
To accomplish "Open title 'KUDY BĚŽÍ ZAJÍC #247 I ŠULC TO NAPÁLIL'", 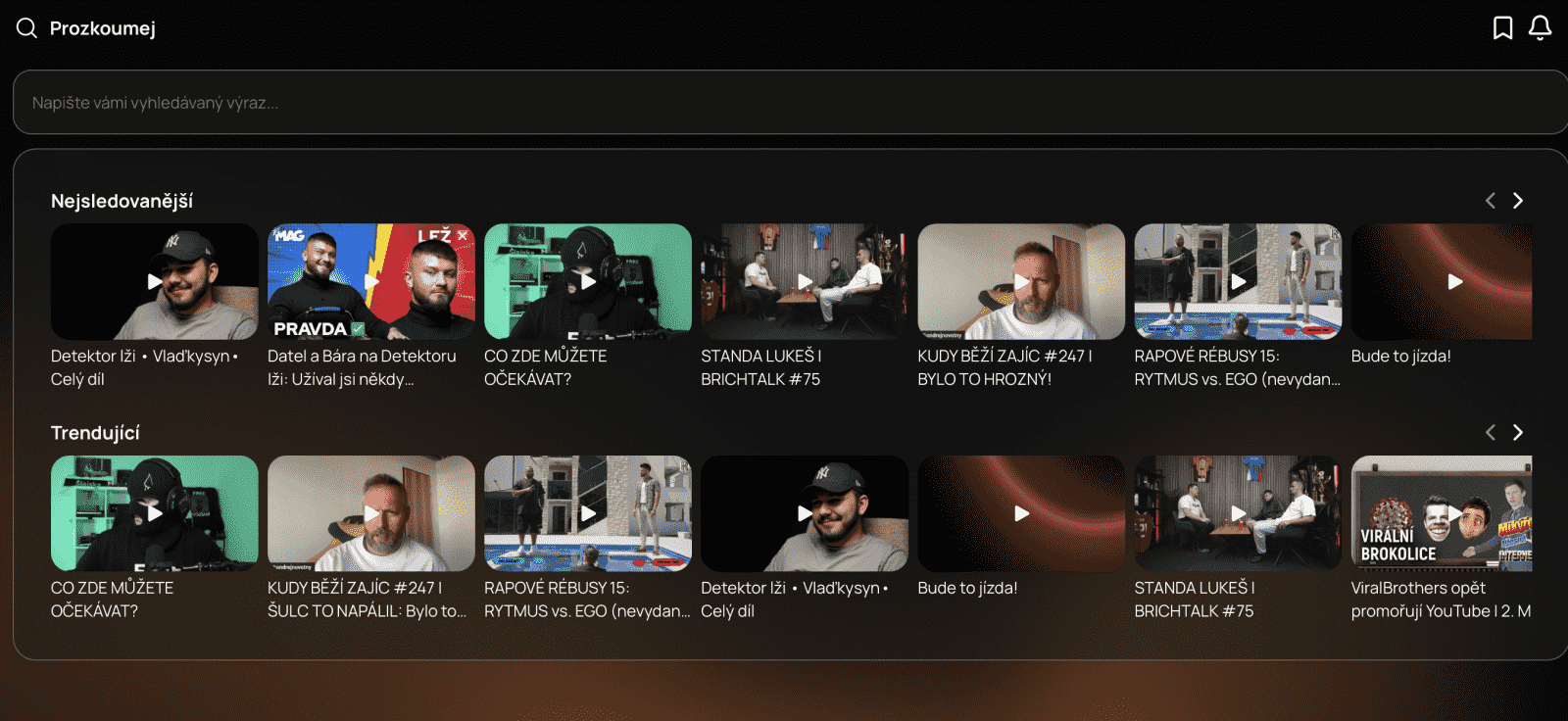I will (x=367, y=600).
